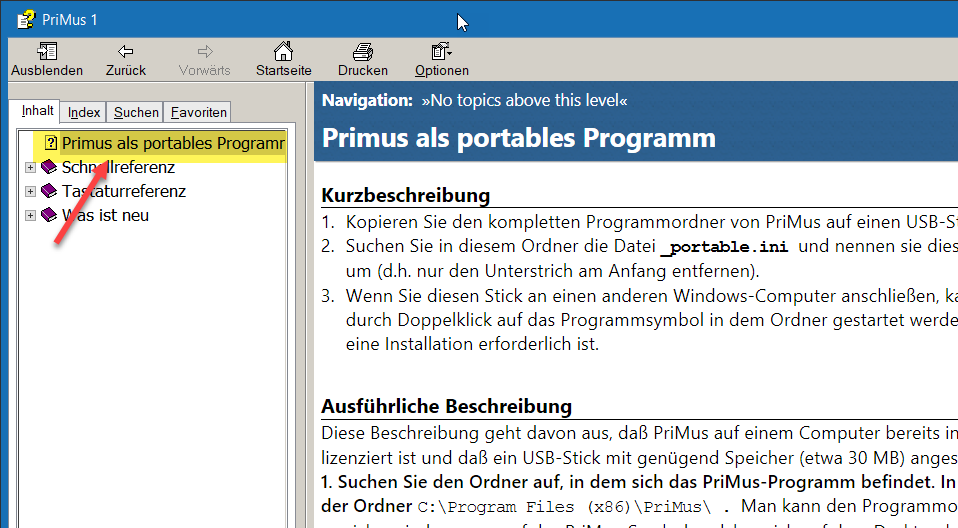This screenshot has height=528, width=958.
Task: Click the Ausblenden hide-pane toolbar icon
Action: point(47,51)
